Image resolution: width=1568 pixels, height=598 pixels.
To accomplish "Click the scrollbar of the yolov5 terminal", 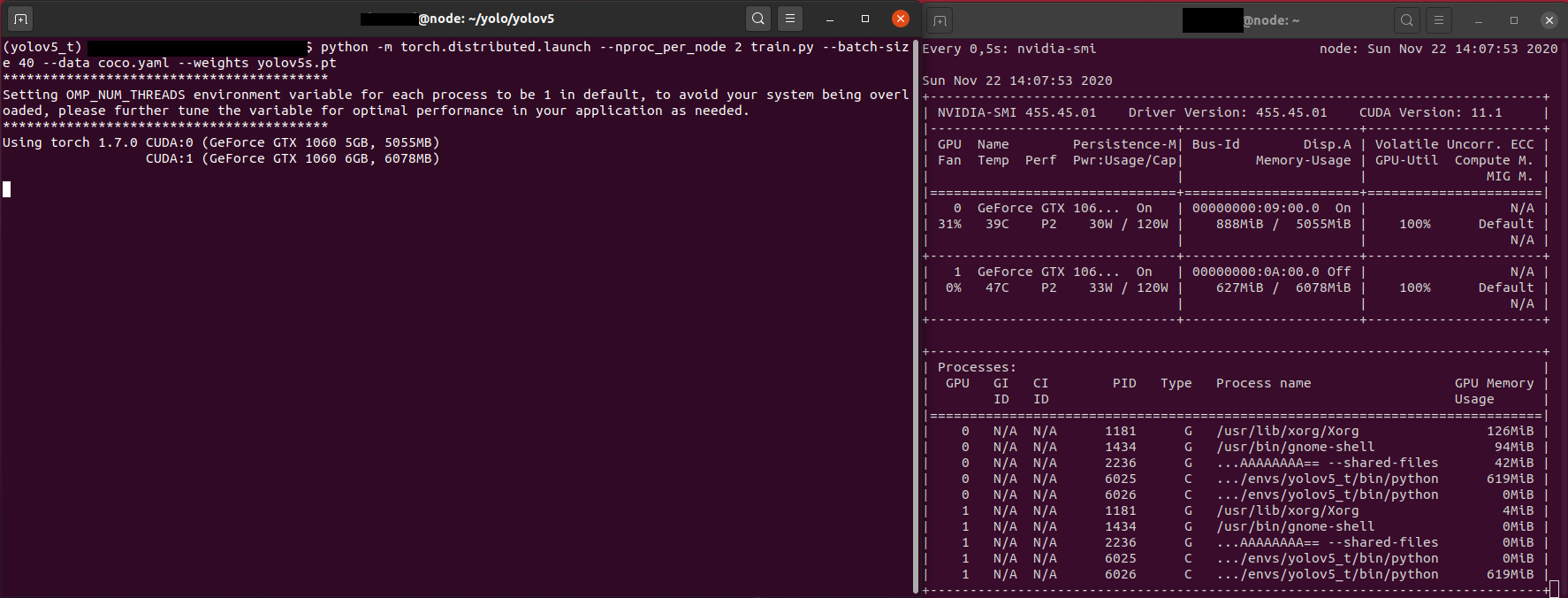I will [915, 317].
